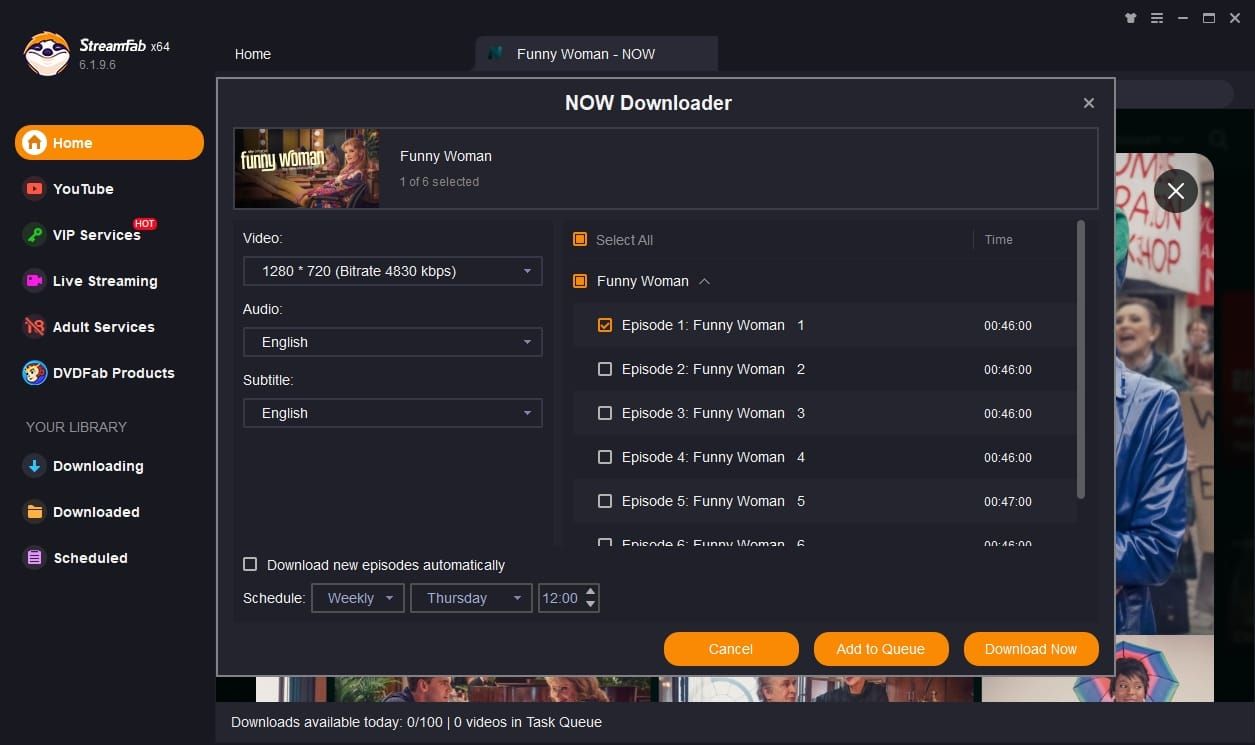Open the Thursday schedule day dropdown
This screenshot has height=745, width=1255.
471,598
